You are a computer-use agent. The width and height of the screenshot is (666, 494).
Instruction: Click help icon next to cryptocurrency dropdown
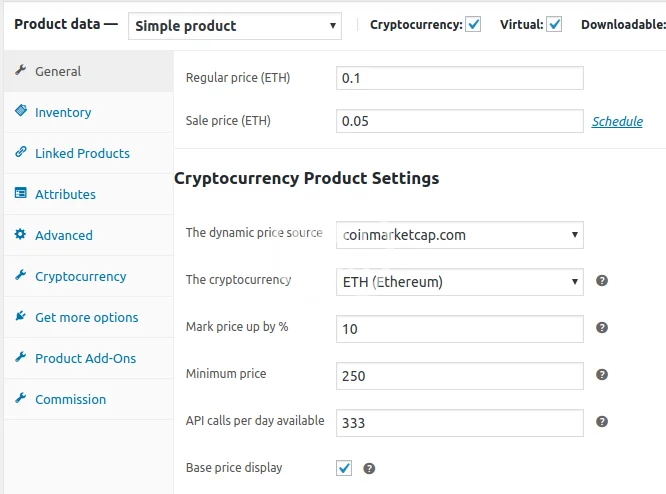coord(602,281)
